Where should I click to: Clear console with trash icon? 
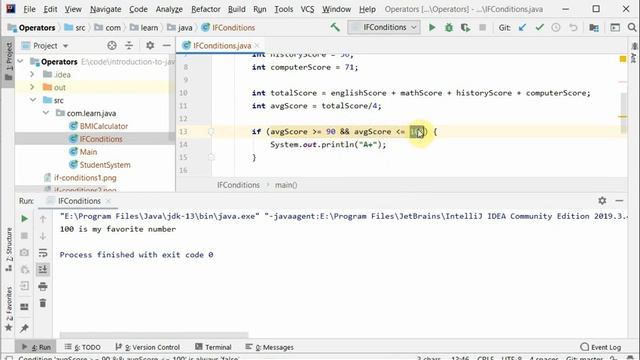tap(43, 303)
